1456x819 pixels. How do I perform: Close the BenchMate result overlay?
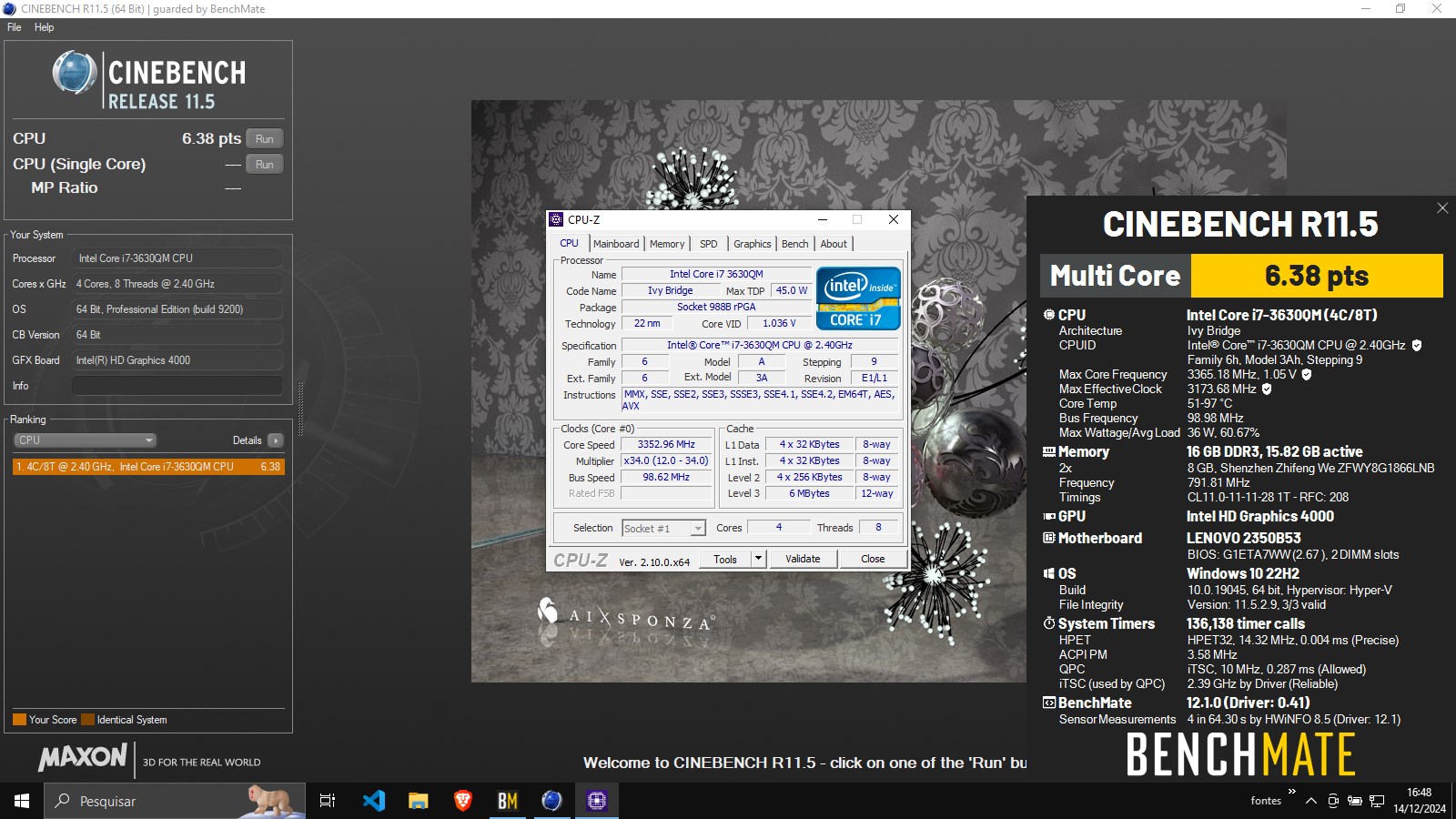[x=1442, y=208]
